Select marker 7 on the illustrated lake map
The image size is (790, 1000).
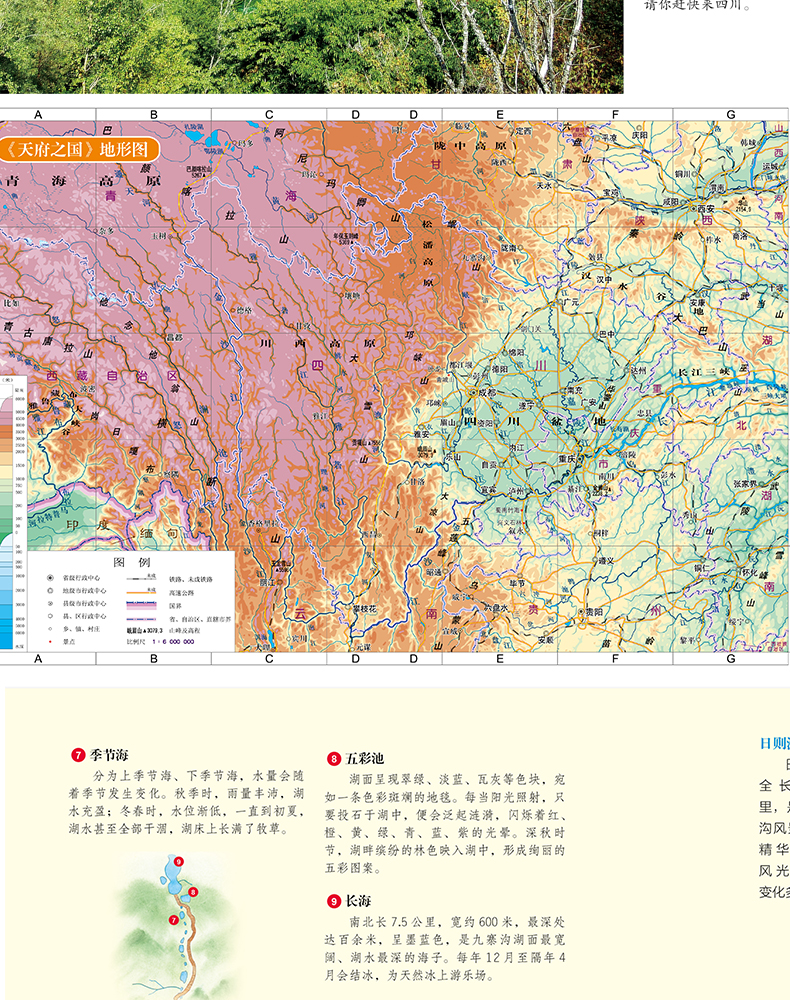tap(173, 920)
